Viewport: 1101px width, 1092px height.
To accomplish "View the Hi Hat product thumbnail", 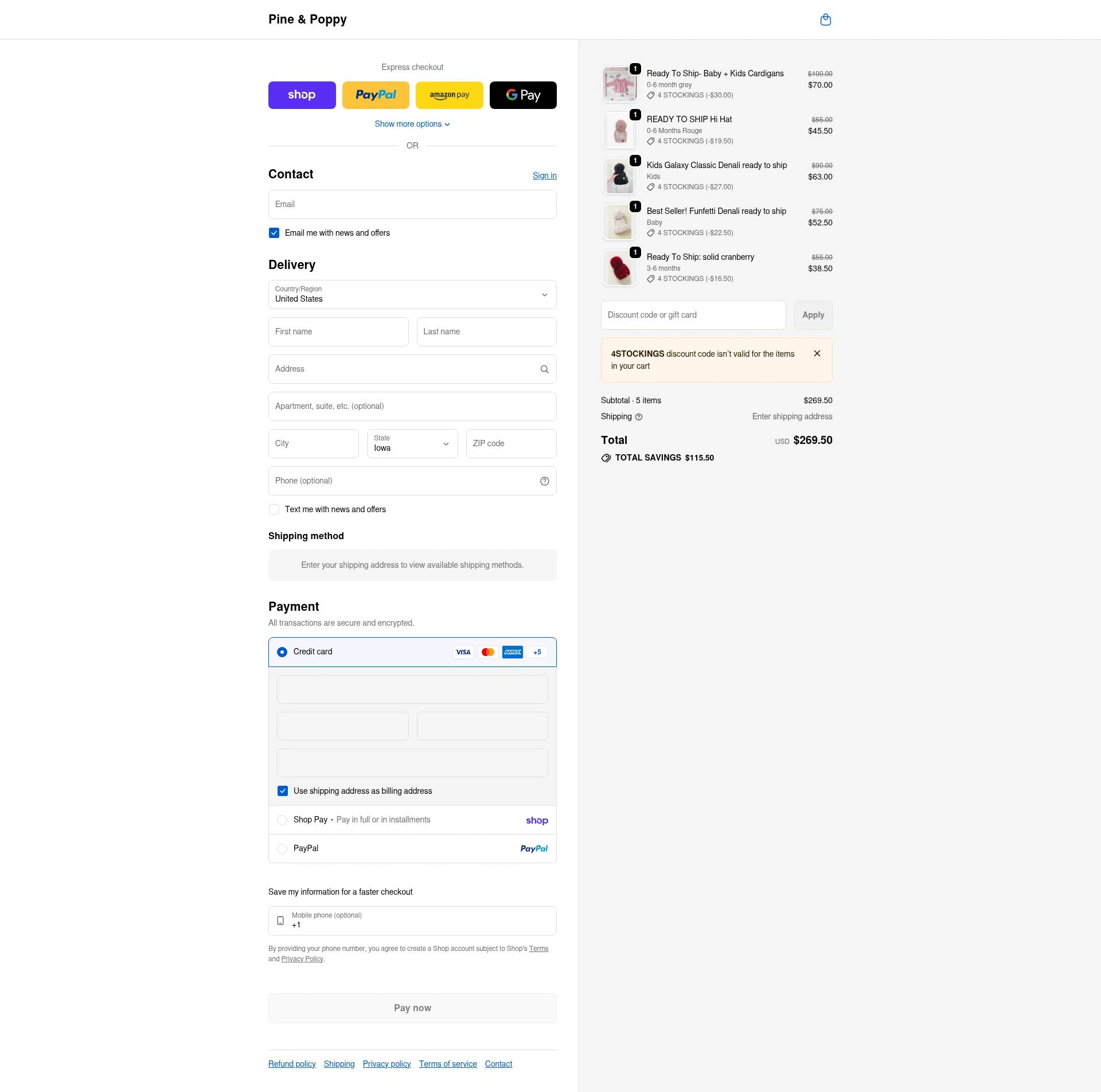I will [620, 130].
